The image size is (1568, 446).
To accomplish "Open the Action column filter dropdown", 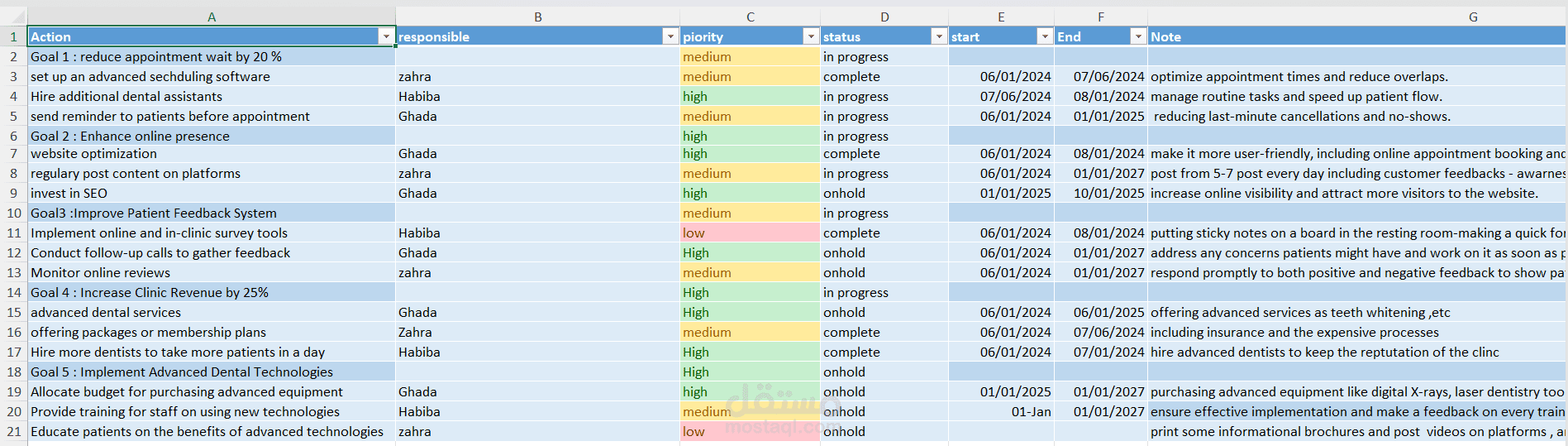I will 386,36.
